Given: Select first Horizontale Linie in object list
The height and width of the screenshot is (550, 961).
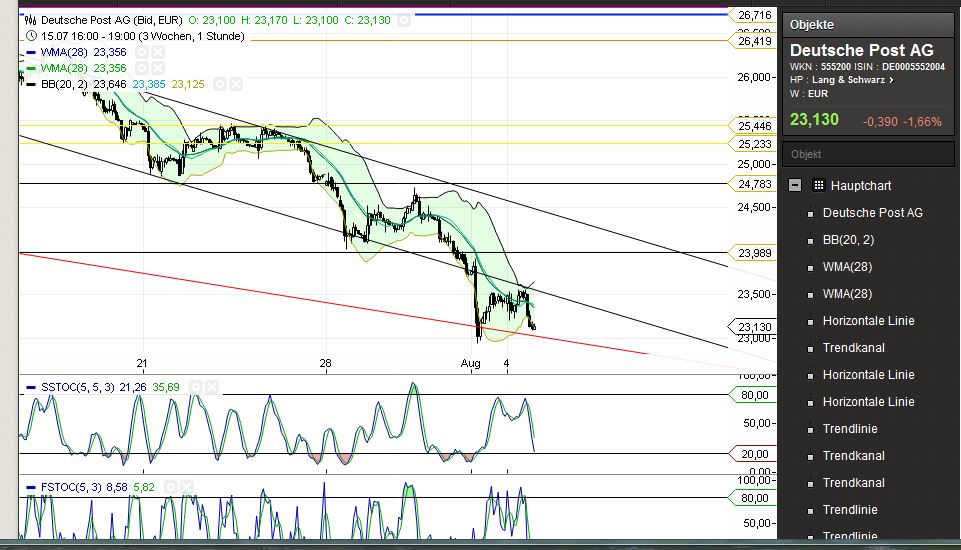Looking at the screenshot, I should tap(868, 321).
